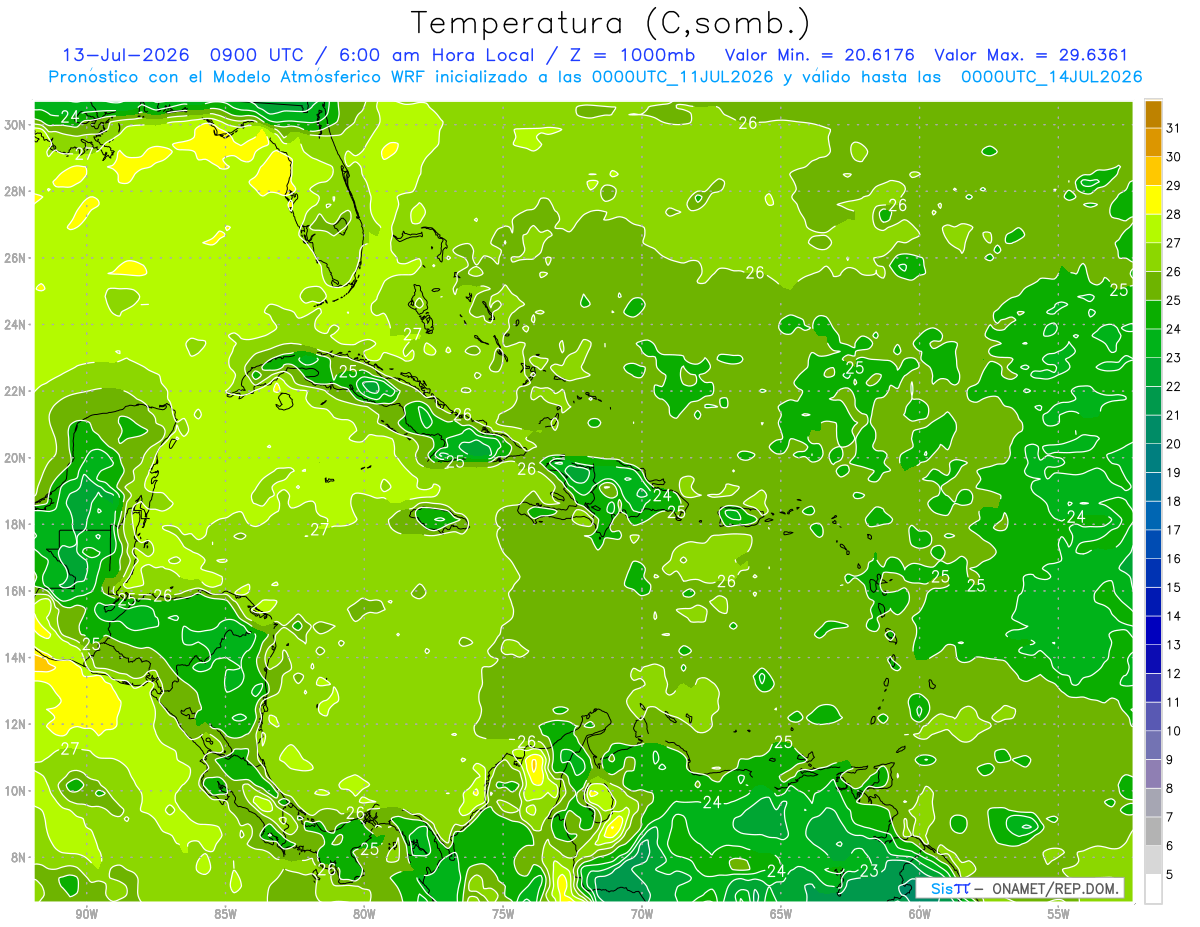The image size is (1200, 927).
Task: Click the color scale label 29
Action: 1174,185
